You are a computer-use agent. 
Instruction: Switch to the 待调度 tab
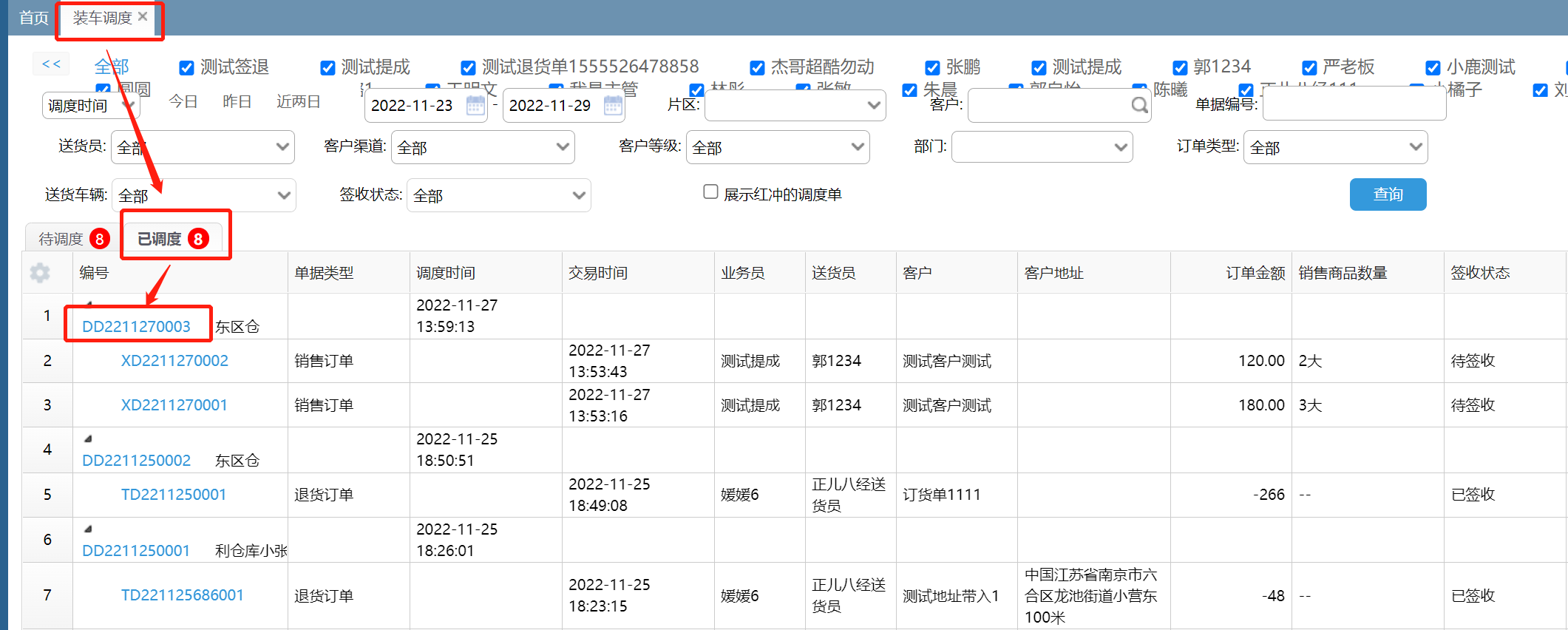[72, 239]
